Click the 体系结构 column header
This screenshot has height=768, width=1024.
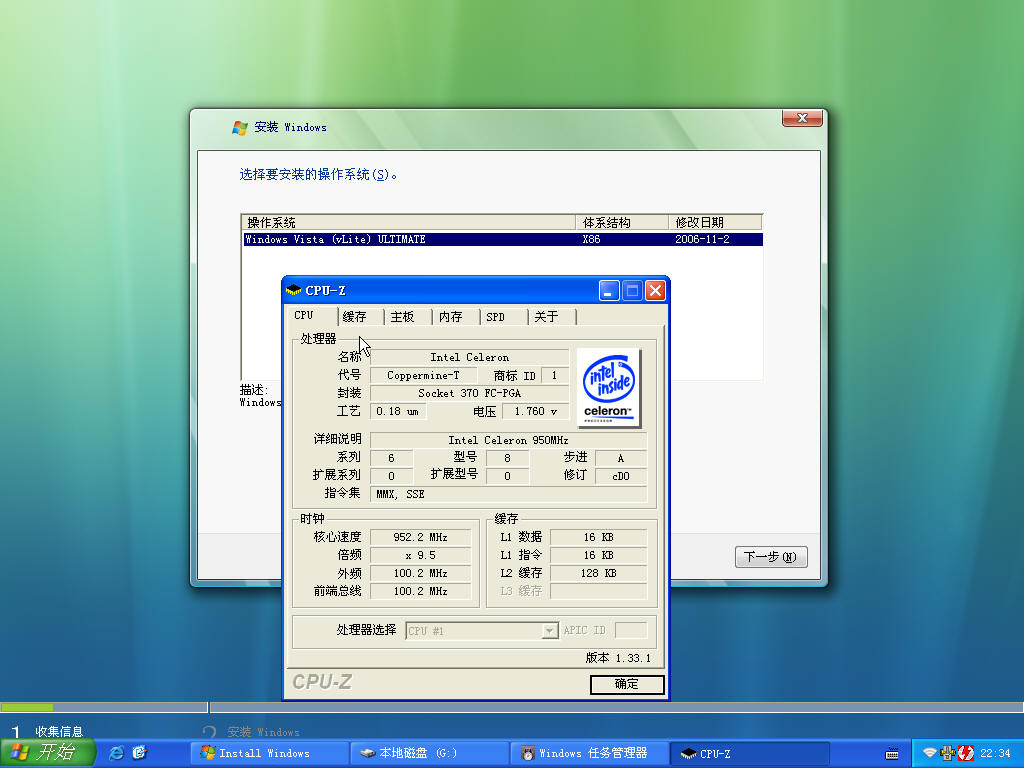click(622, 223)
